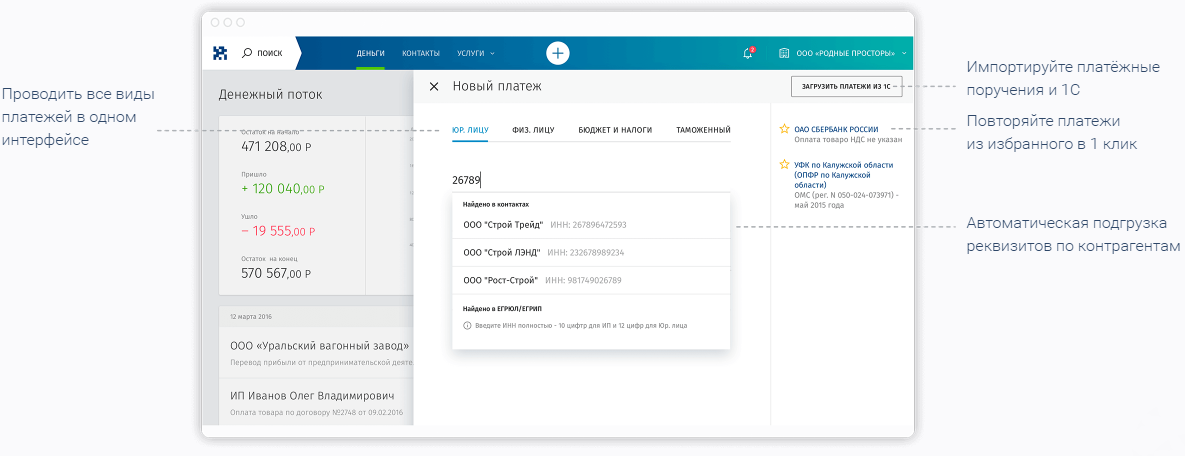Click the input field containing 26789
1185x456 pixels.
590,181
